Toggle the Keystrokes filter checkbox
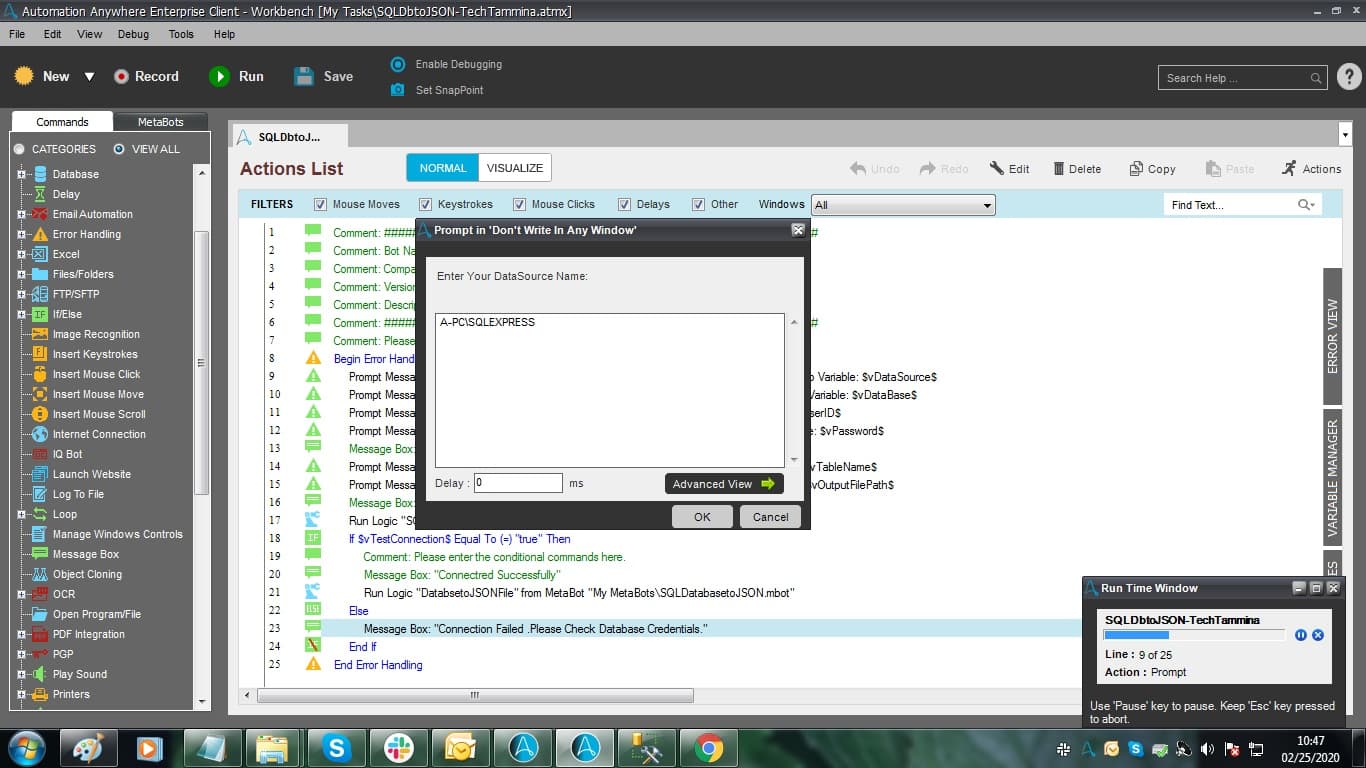Viewport: 1366px width, 768px height. (x=426, y=204)
